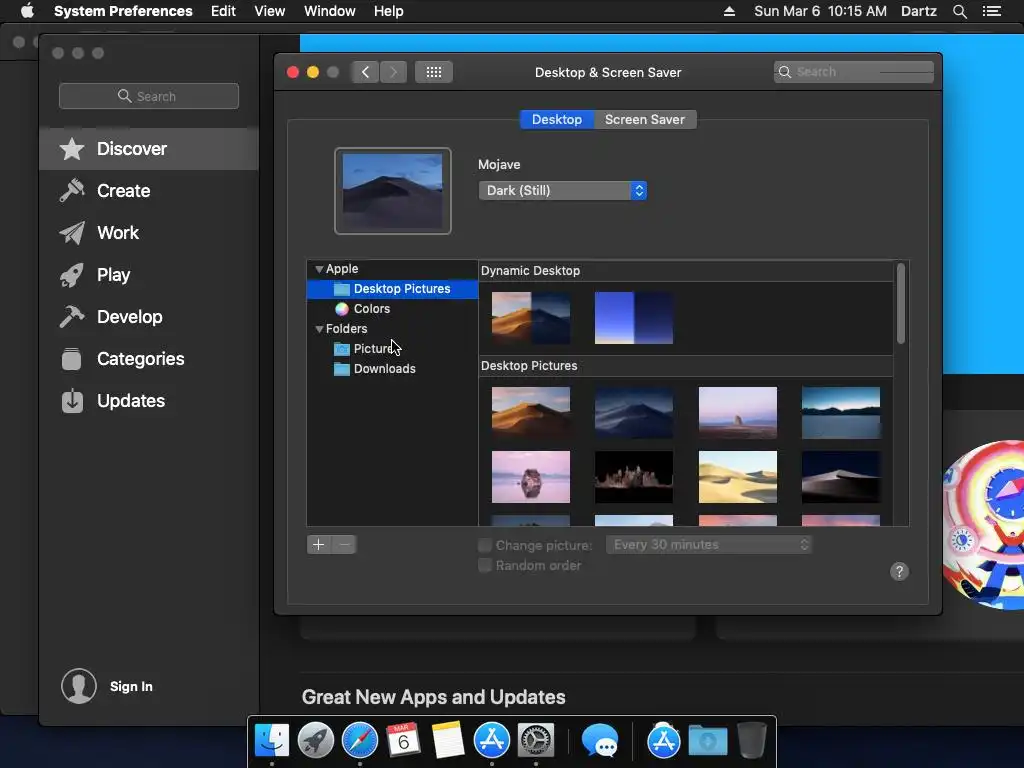The width and height of the screenshot is (1024, 768).
Task: Collapse the Apple group disclosure triangle
Action: coord(319,269)
